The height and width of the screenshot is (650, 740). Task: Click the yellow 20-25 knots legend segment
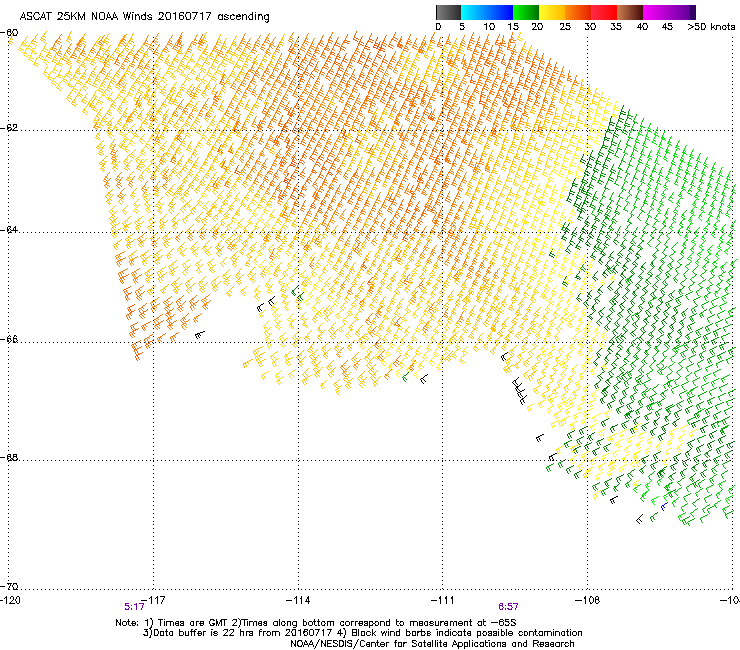pos(552,12)
